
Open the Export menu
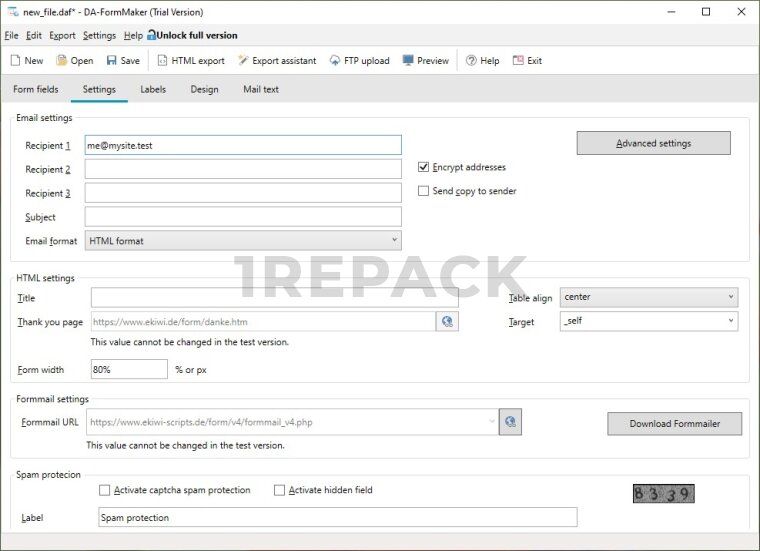pyautogui.click(x=62, y=35)
